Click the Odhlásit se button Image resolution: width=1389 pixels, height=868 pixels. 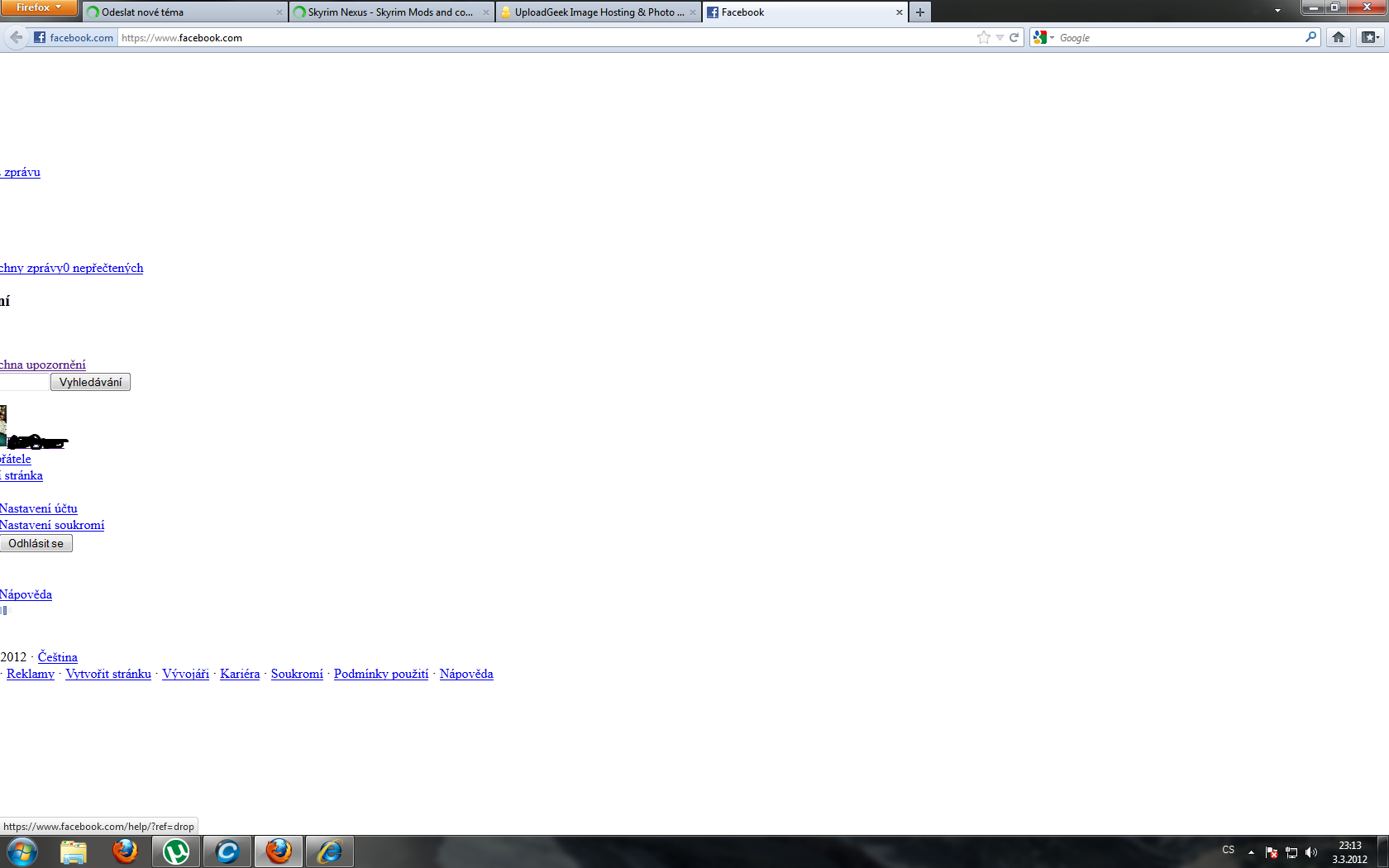point(36,543)
